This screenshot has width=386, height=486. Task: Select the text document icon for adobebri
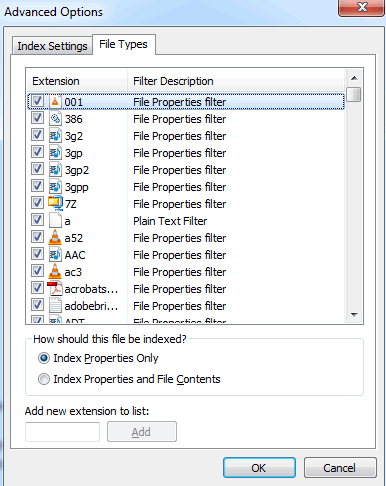pos(55,305)
